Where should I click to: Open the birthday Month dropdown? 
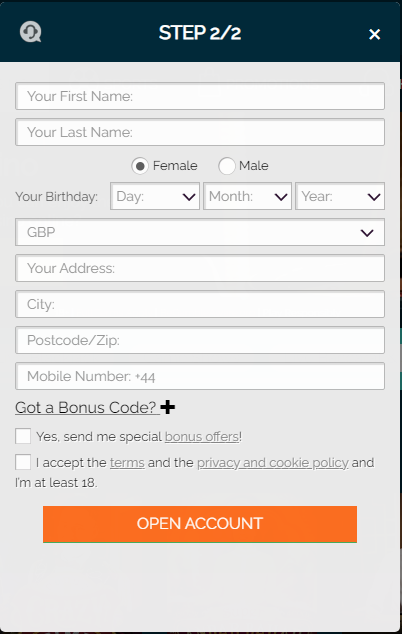248,196
